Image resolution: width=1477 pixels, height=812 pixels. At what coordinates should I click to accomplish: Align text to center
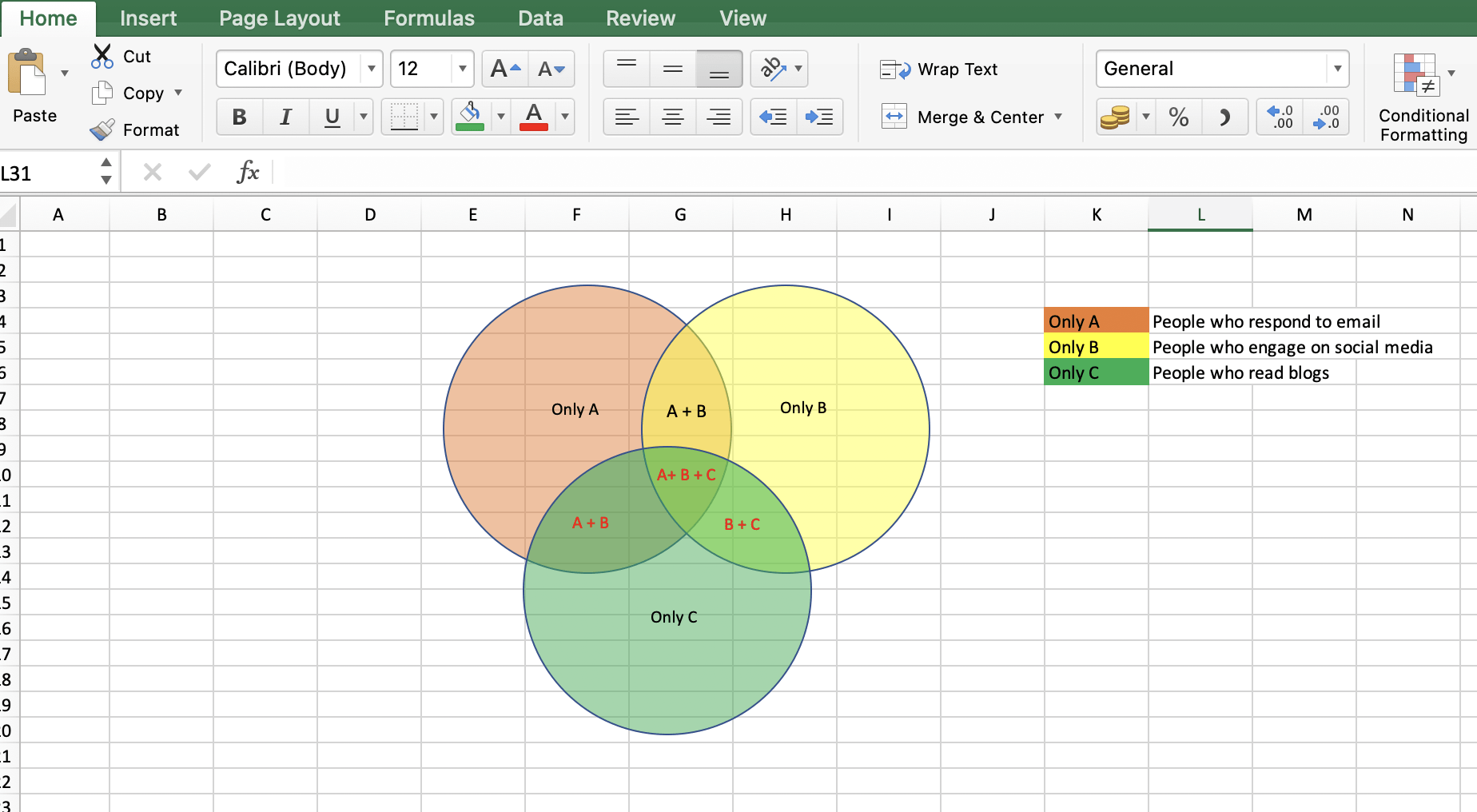coord(672,117)
